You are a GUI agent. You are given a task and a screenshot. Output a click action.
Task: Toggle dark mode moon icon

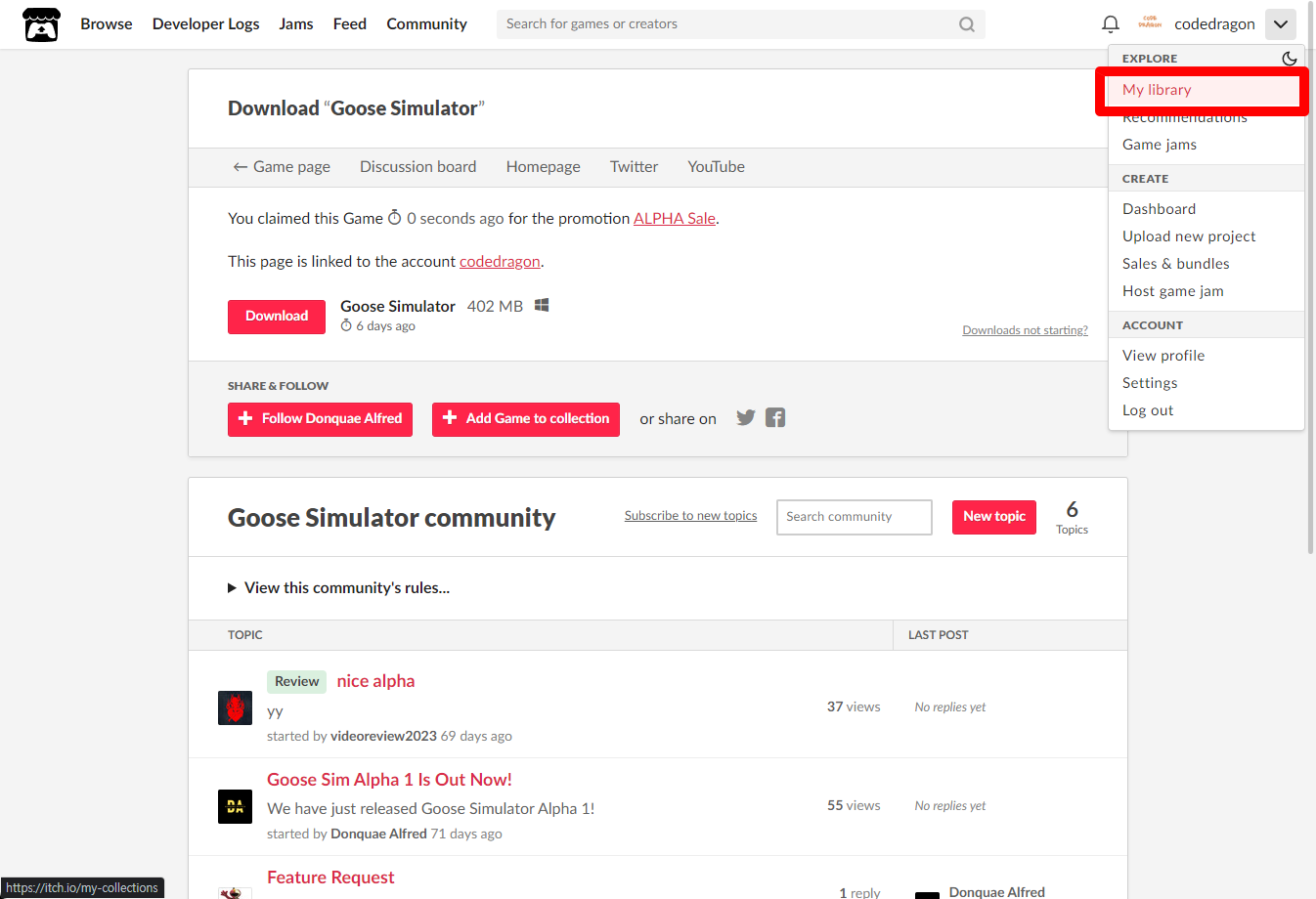coord(1290,59)
